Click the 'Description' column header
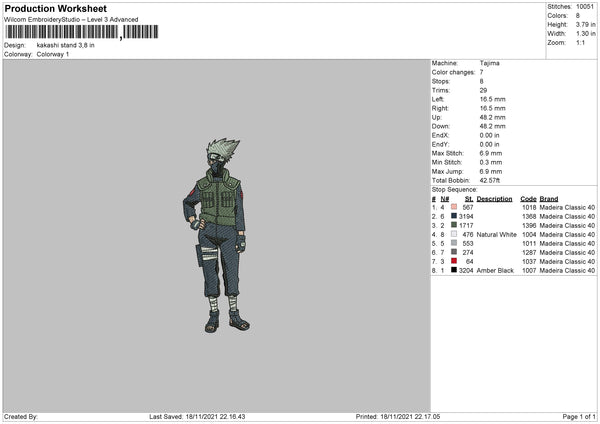 (x=494, y=199)
